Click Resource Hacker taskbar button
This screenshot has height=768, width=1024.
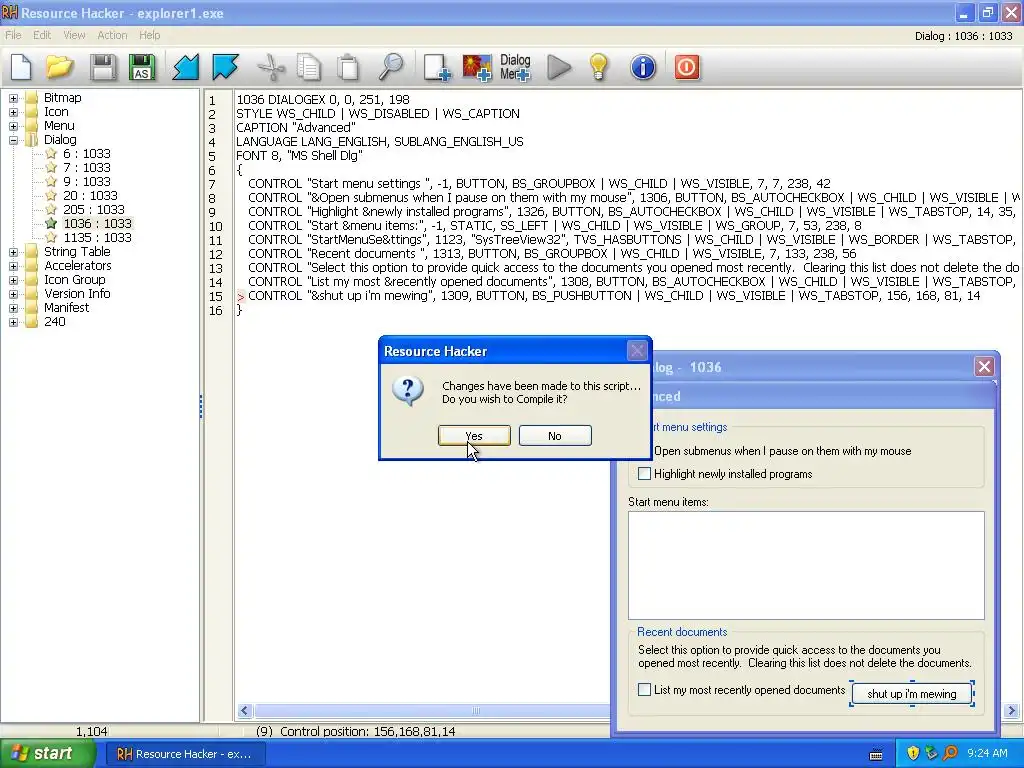(185, 754)
